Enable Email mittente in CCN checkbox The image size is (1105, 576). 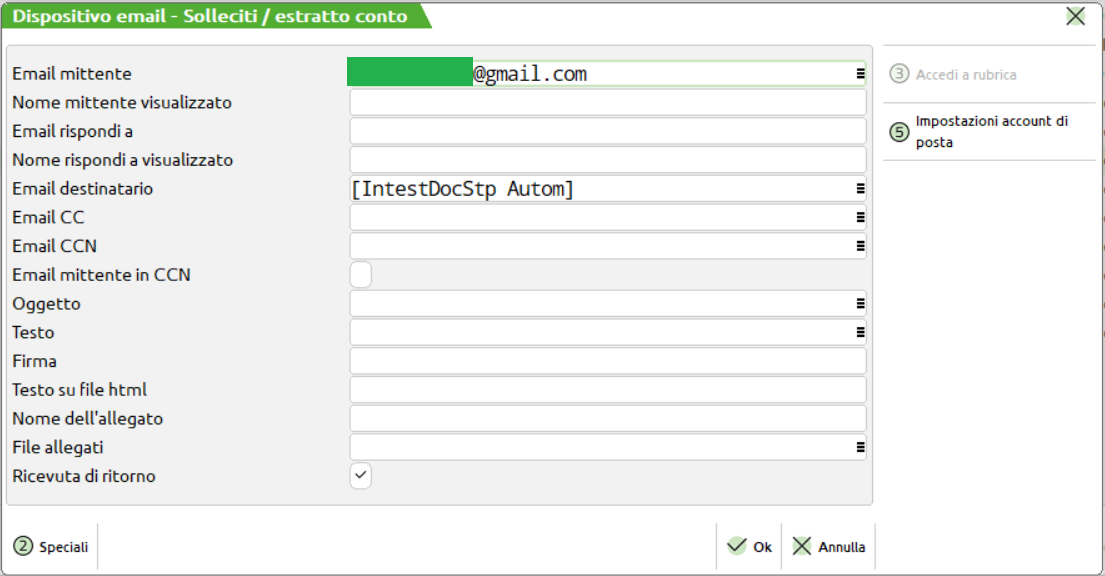pyautogui.click(x=361, y=275)
